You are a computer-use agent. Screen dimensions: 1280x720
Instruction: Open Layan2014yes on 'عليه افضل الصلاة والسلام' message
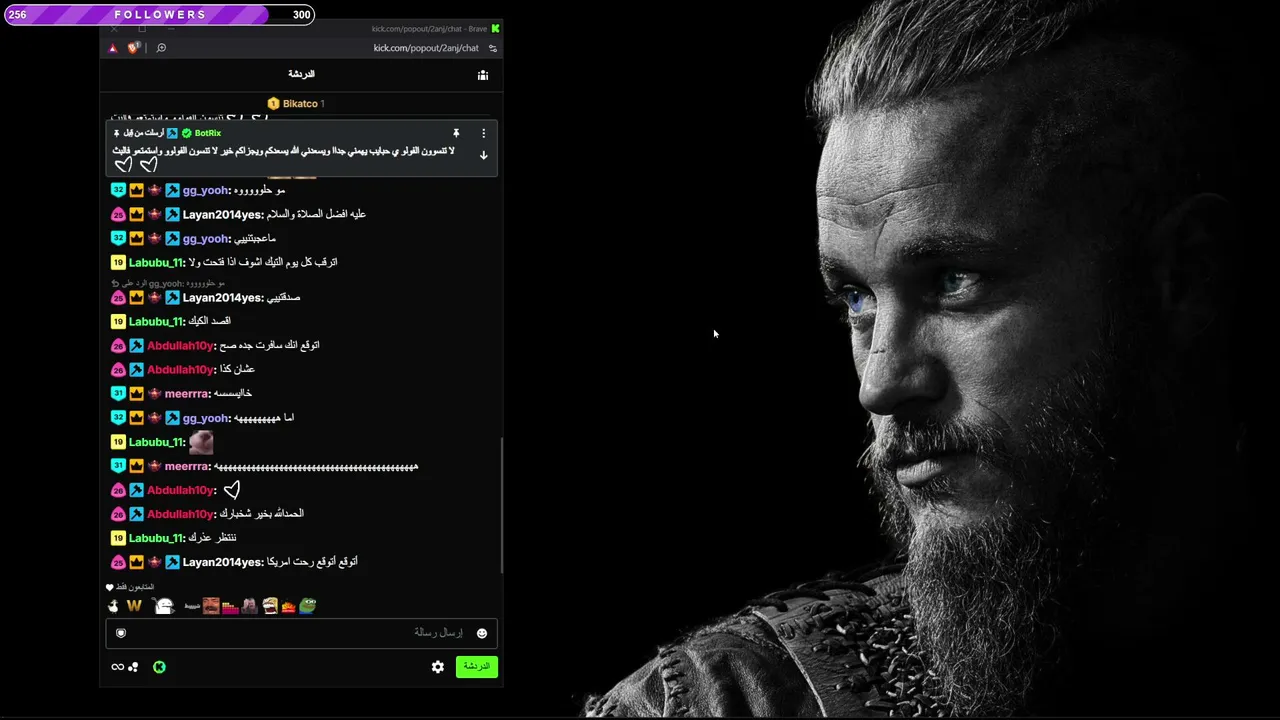(x=222, y=214)
